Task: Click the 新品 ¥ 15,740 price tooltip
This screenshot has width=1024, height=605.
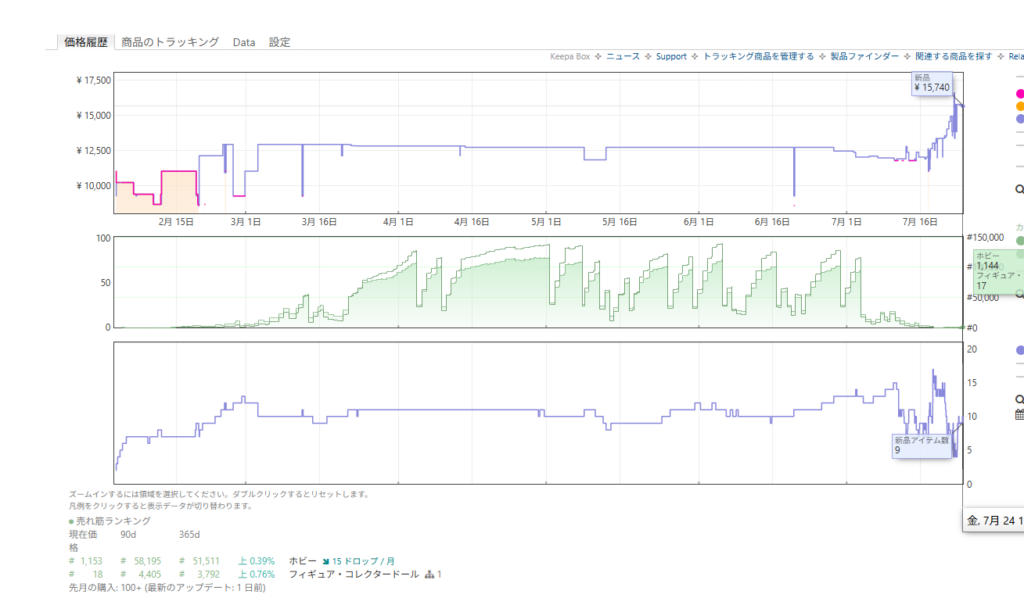Action: pos(932,83)
